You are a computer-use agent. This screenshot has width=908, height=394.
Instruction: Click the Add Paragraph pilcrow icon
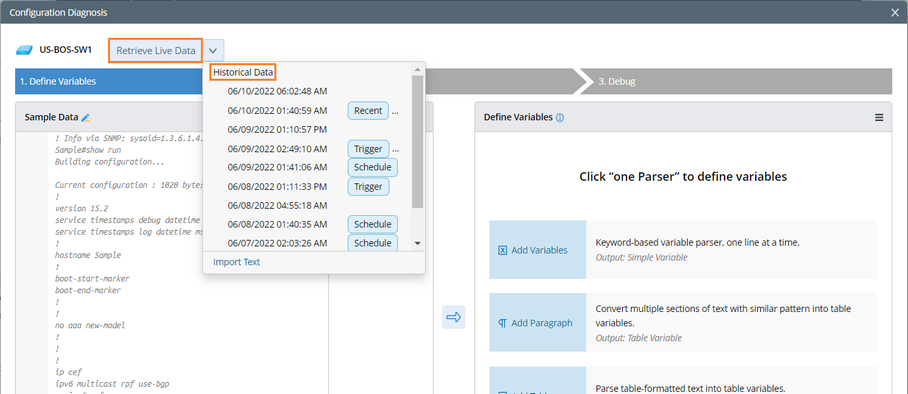tap(503, 323)
